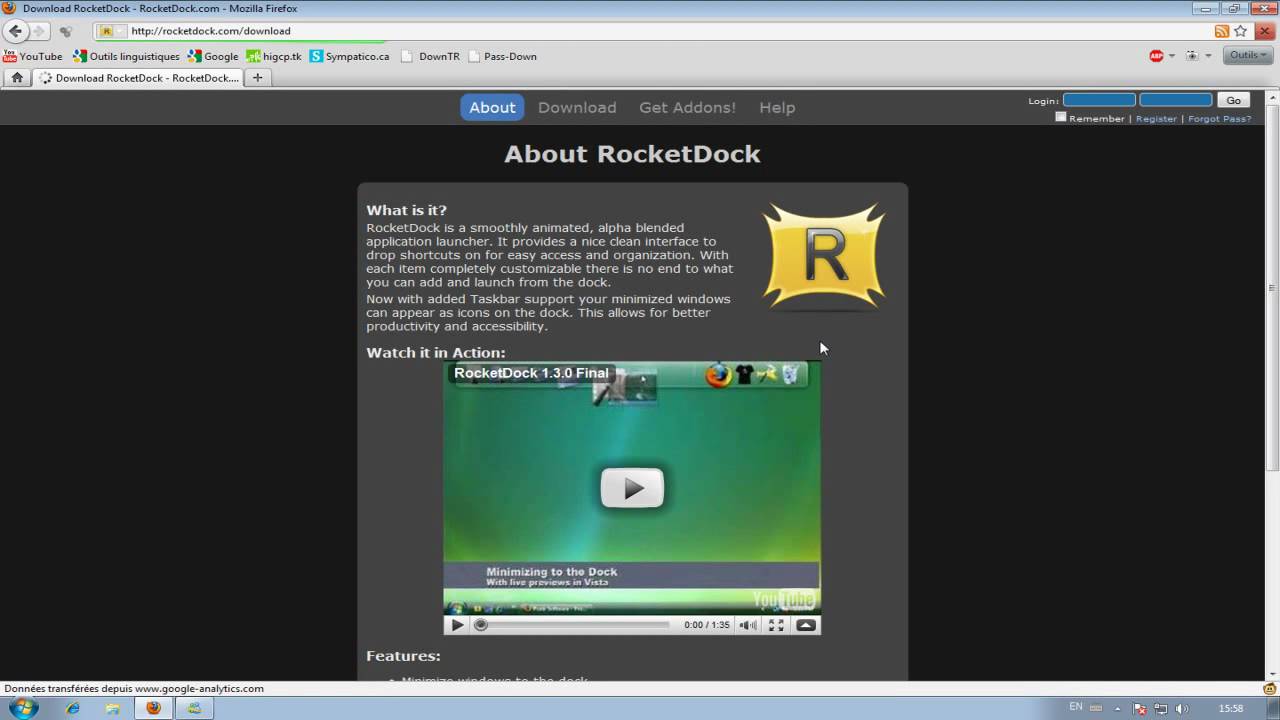Click the Home icon before the tabs
The image size is (1280, 720).
pyautogui.click(x=17, y=78)
